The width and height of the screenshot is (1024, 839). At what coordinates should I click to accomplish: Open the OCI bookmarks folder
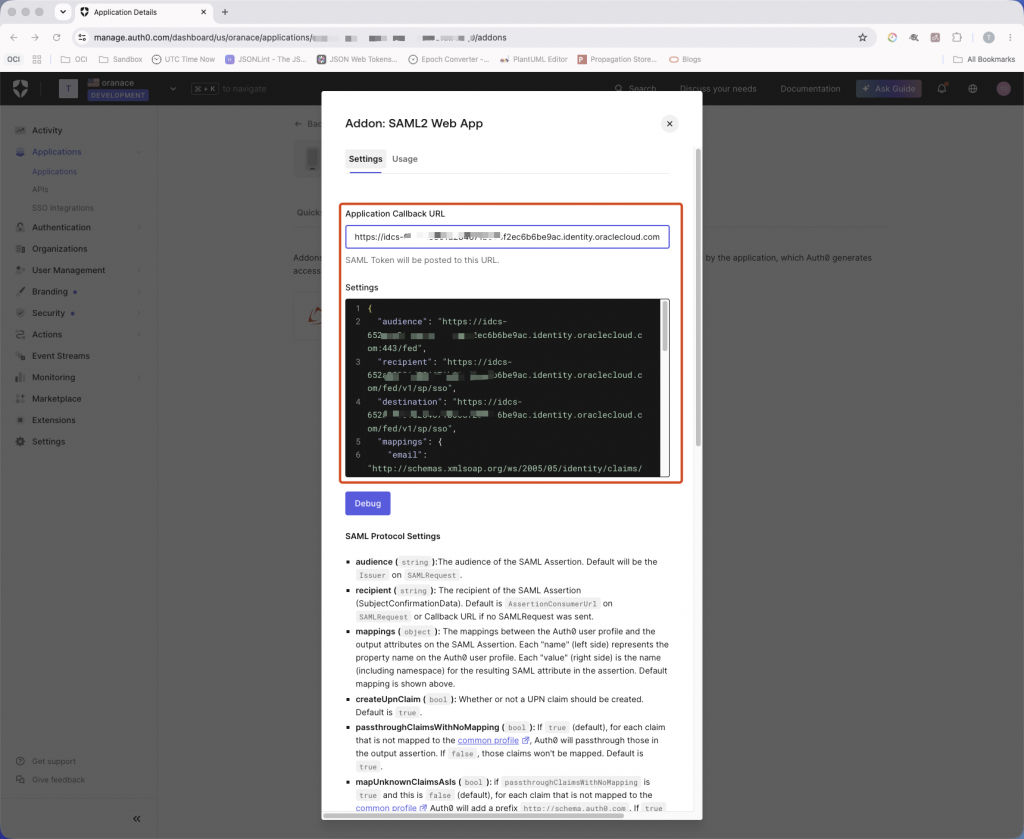[74, 59]
